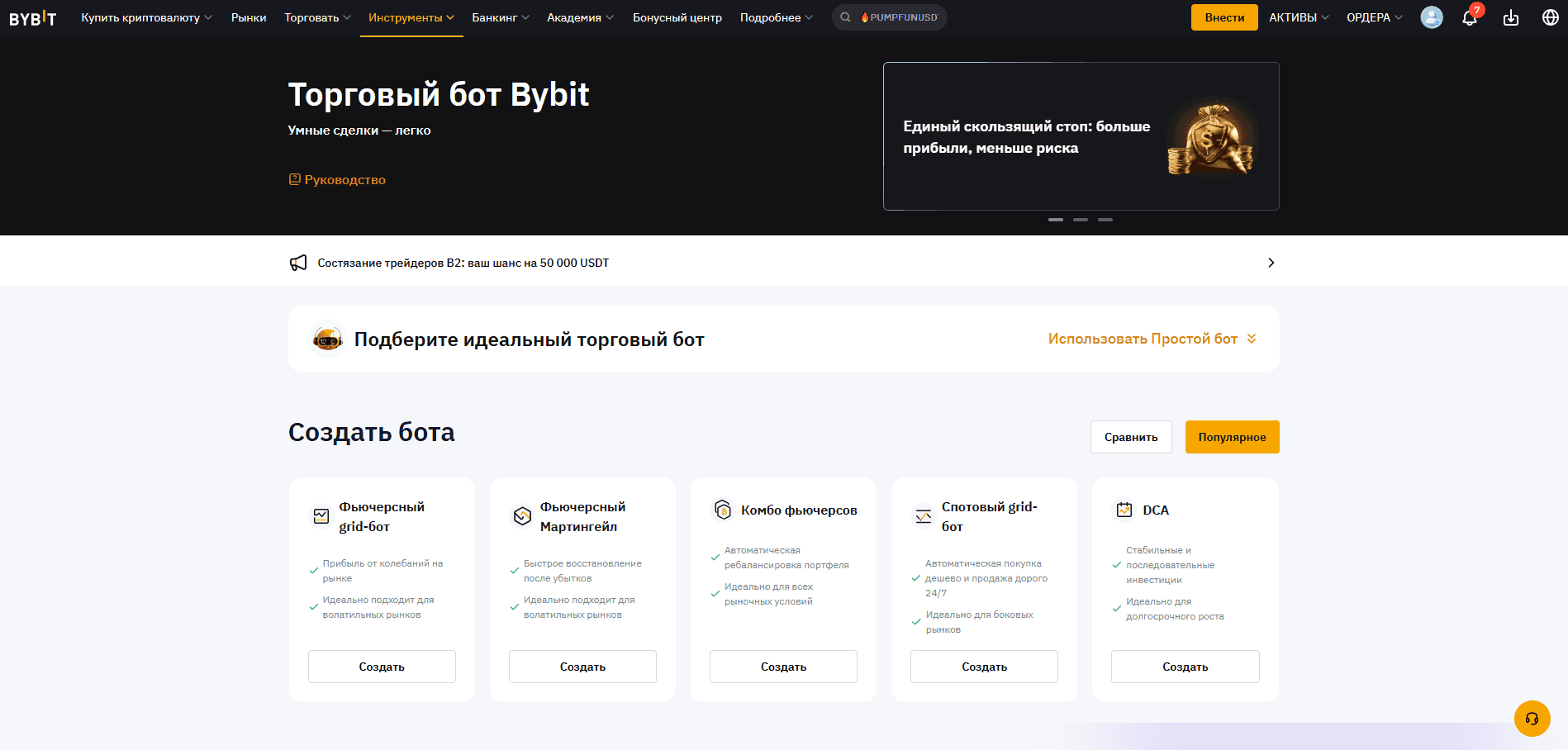This screenshot has height=750, width=1568.
Task: Click the Bybit logo
Action: click(x=33, y=18)
